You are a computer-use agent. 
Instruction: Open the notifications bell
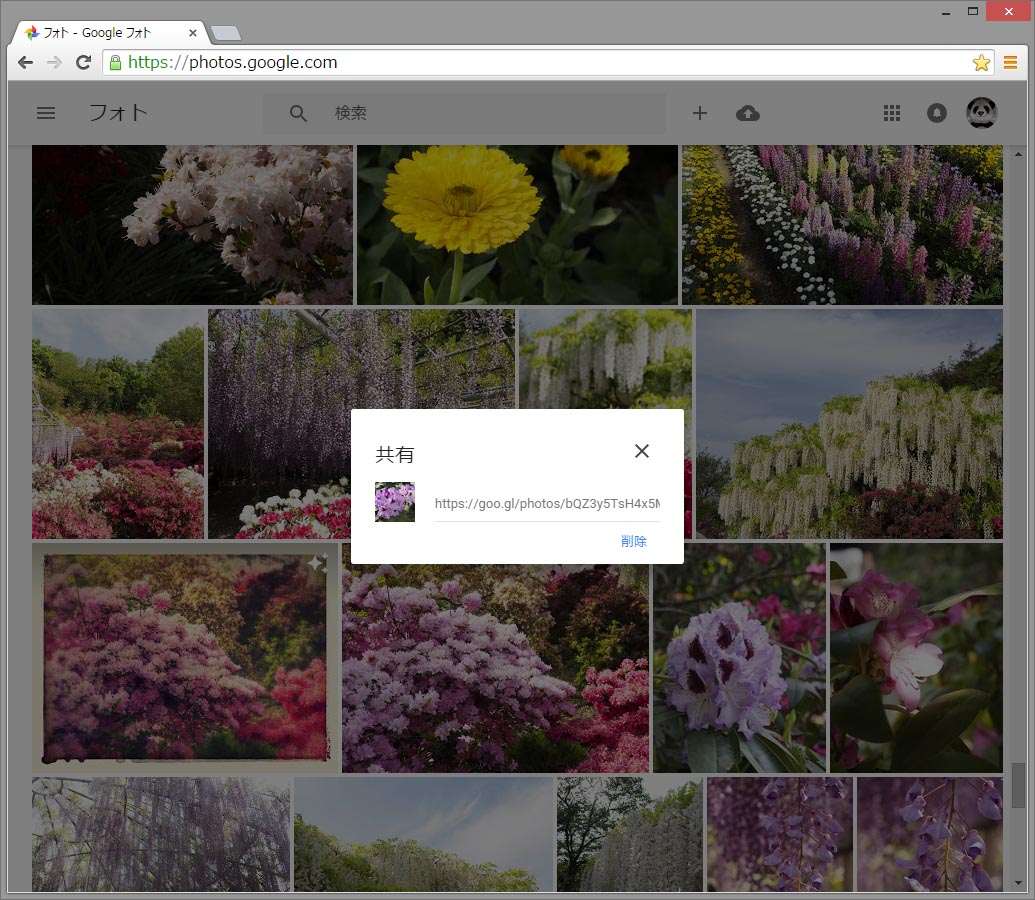click(936, 113)
